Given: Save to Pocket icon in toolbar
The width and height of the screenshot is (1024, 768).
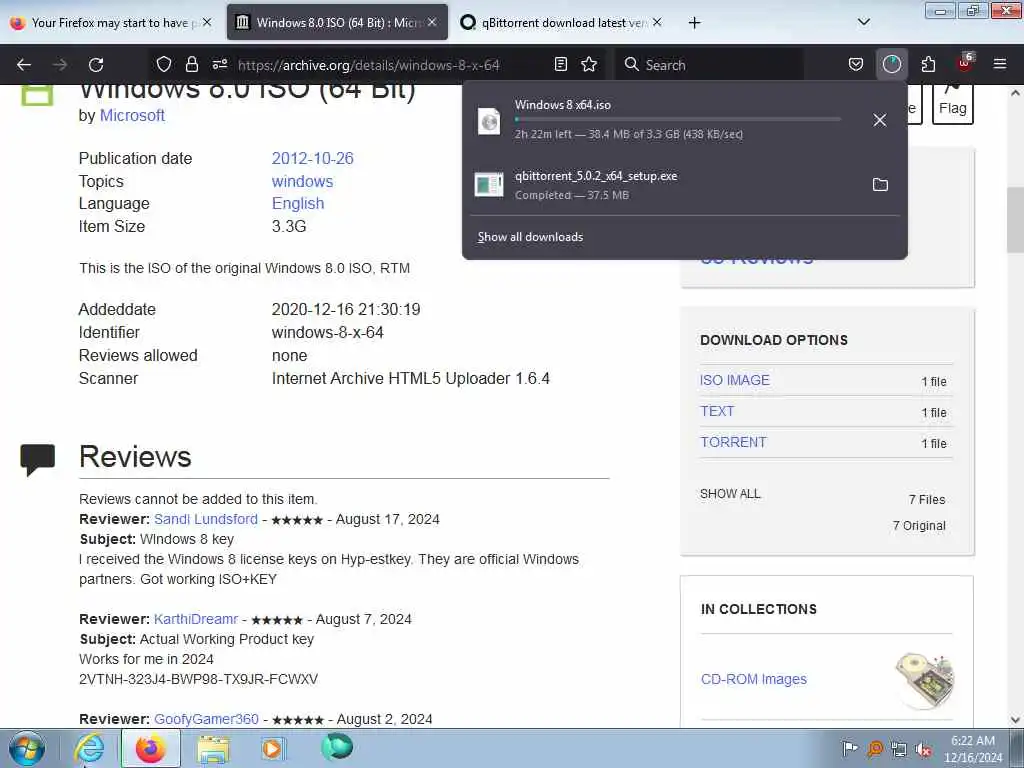Looking at the screenshot, I should (x=856, y=64).
